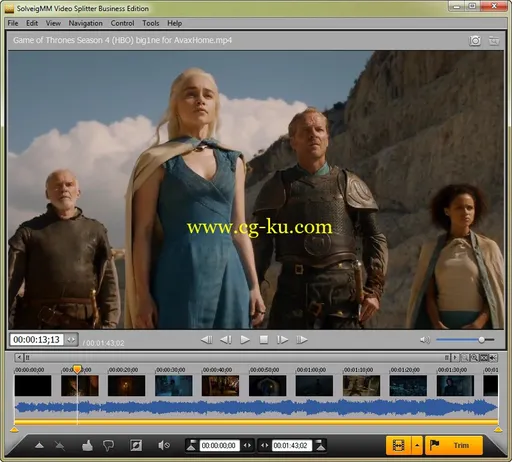
Task: Expand the dropdown arrow next to film strip
Action: click(x=417, y=445)
